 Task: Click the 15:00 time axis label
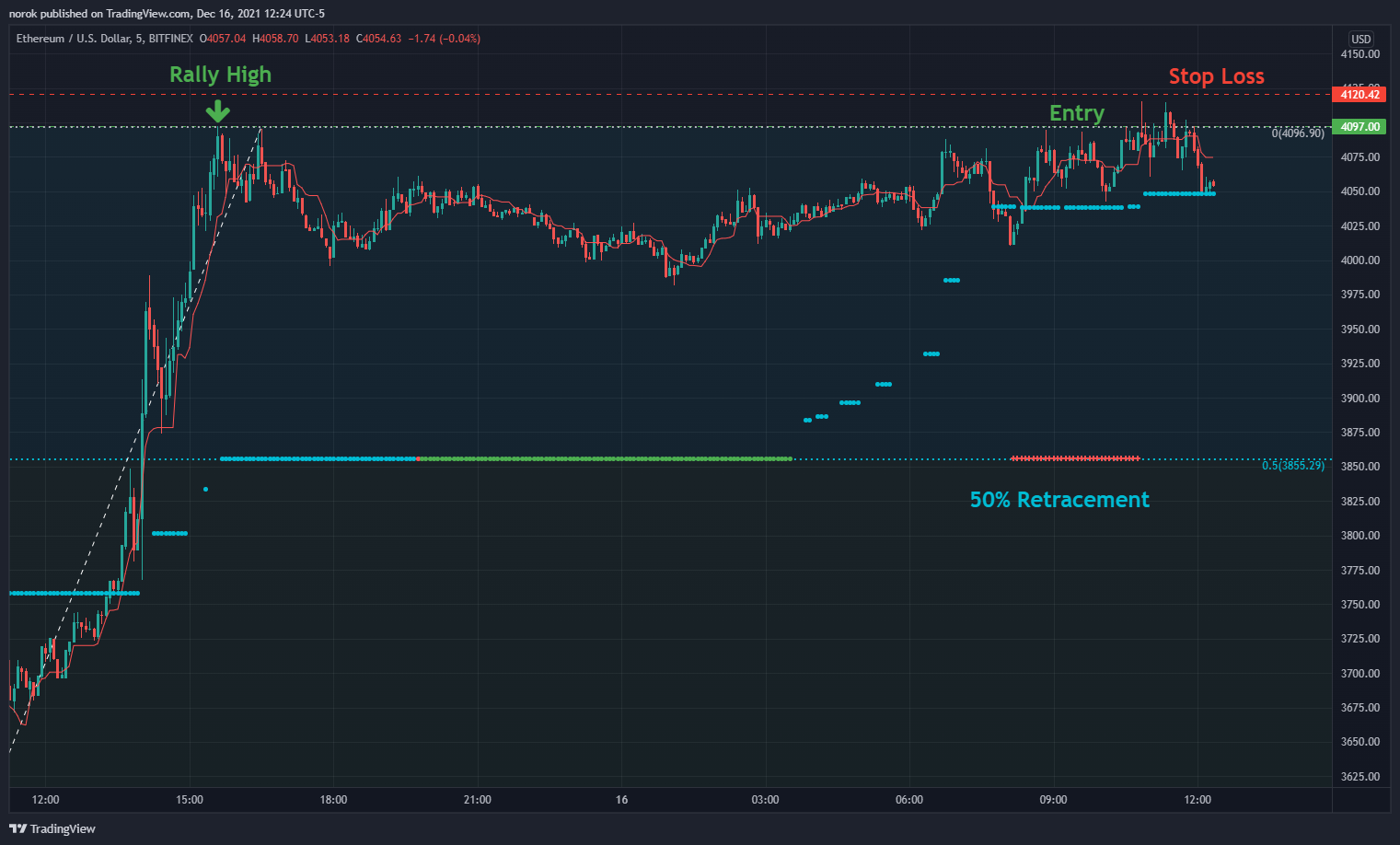coord(190,800)
